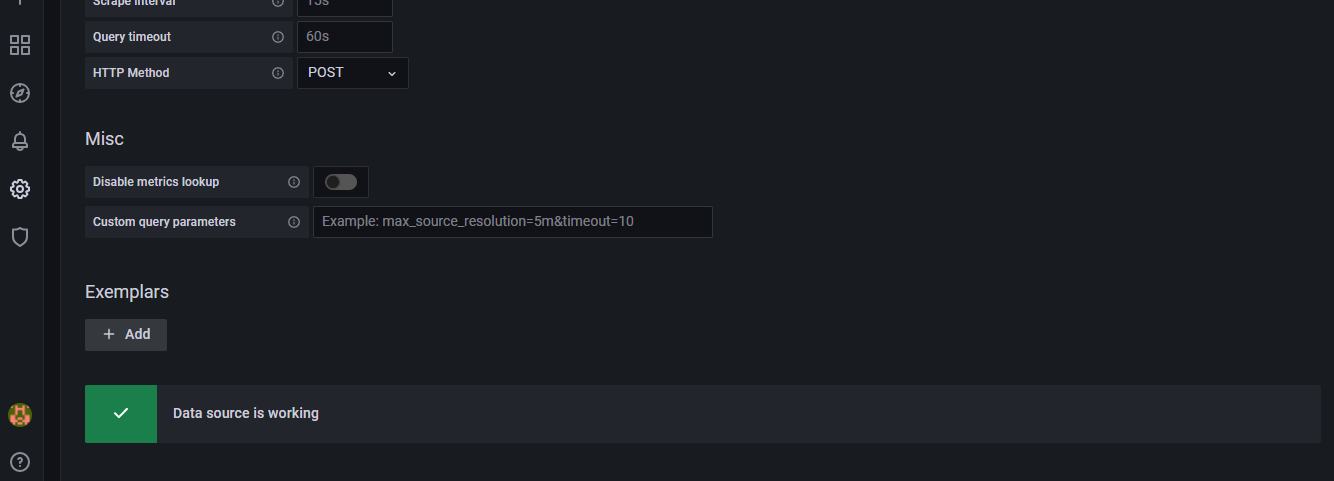The height and width of the screenshot is (481, 1334).
Task: Open the Server Admin shield icon
Action: tap(20, 237)
